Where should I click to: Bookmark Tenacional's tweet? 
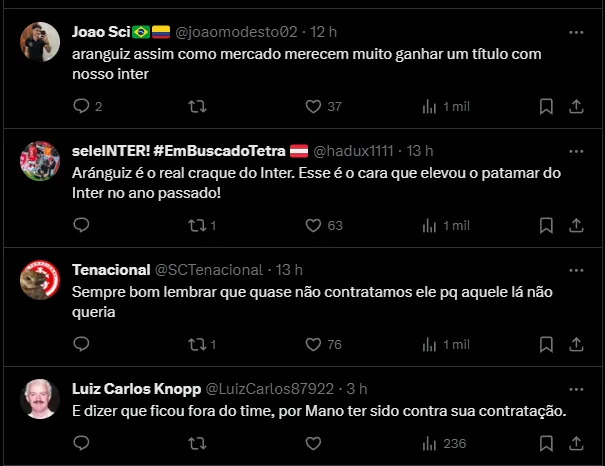coord(546,344)
